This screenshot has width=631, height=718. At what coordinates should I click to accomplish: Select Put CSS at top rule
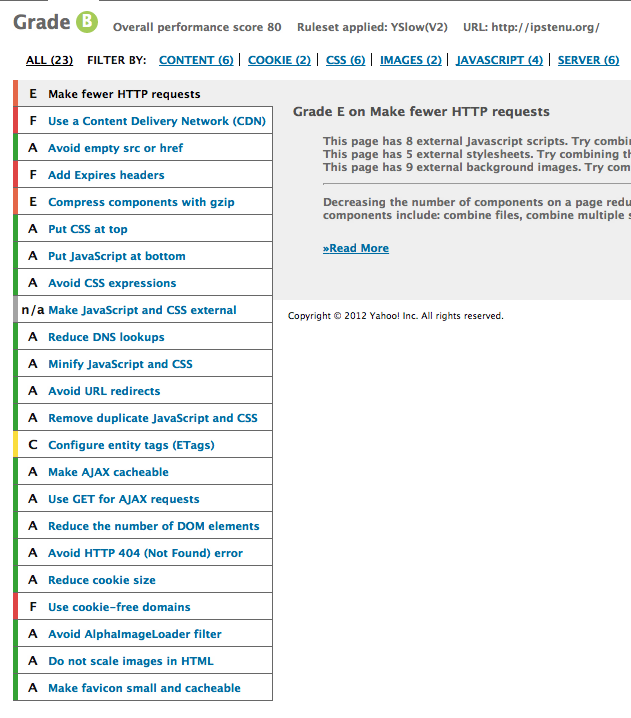88,229
